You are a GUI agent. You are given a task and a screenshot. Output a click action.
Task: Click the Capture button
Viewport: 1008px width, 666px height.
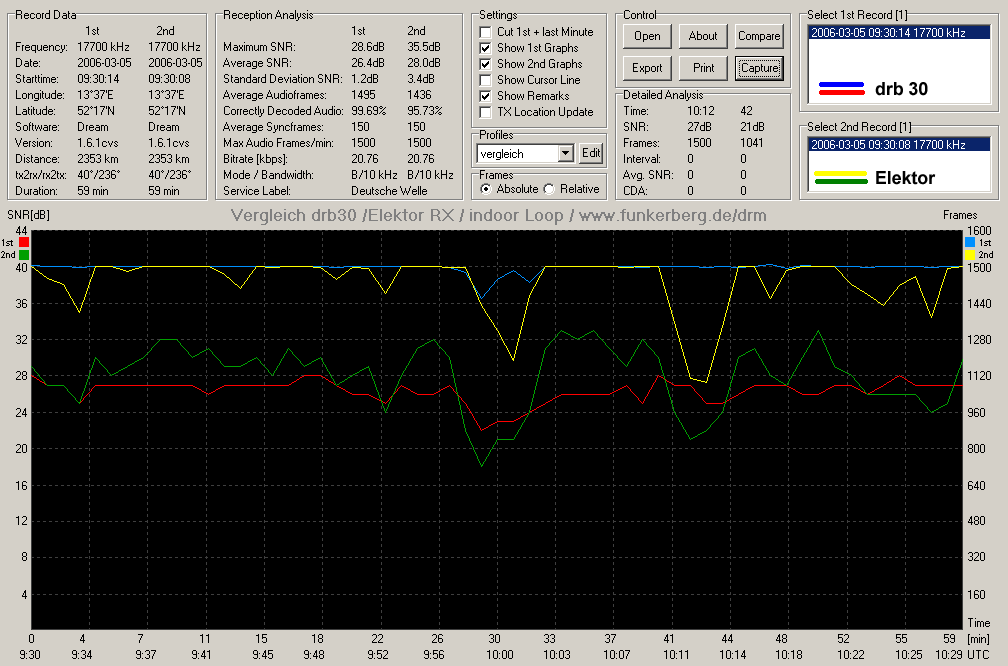click(x=759, y=68)
